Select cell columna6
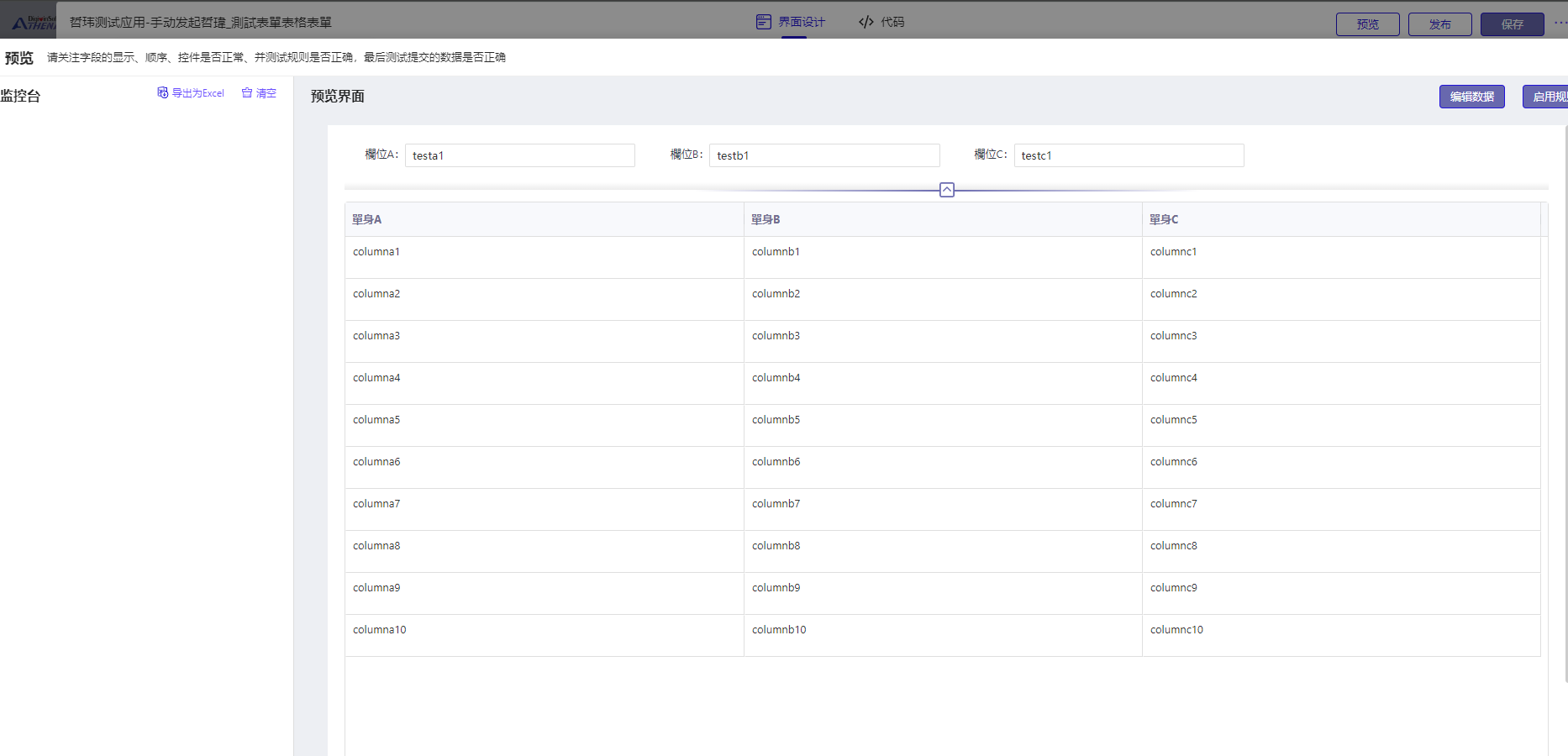Image resolution: width=1568 pixels, height=756 pixels. click(x=545, y=467)
